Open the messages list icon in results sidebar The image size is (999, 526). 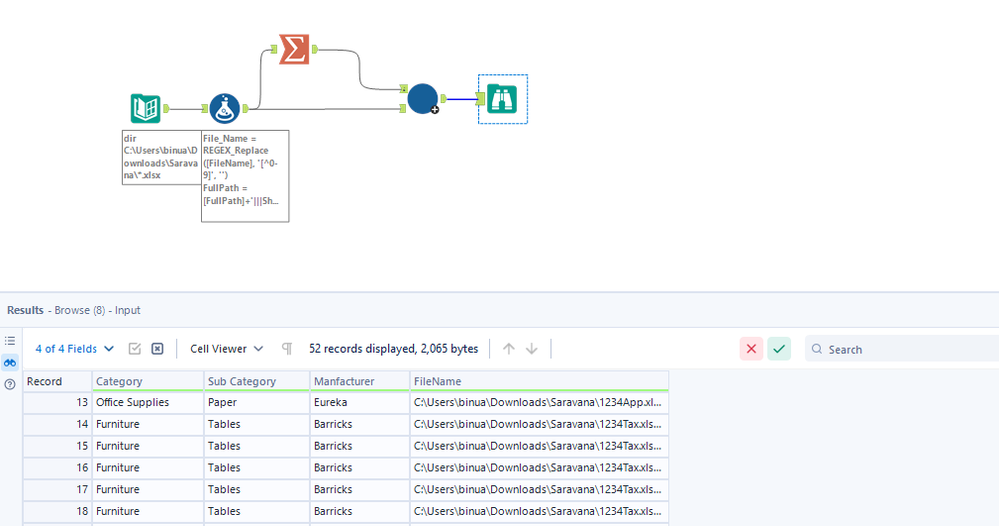coord(10,341)
